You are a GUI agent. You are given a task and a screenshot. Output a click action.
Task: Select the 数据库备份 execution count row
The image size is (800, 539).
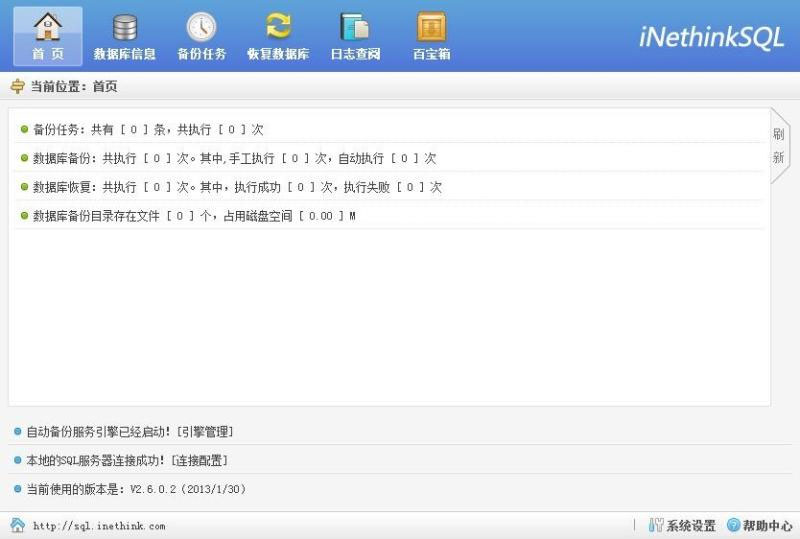pos(234,158)
